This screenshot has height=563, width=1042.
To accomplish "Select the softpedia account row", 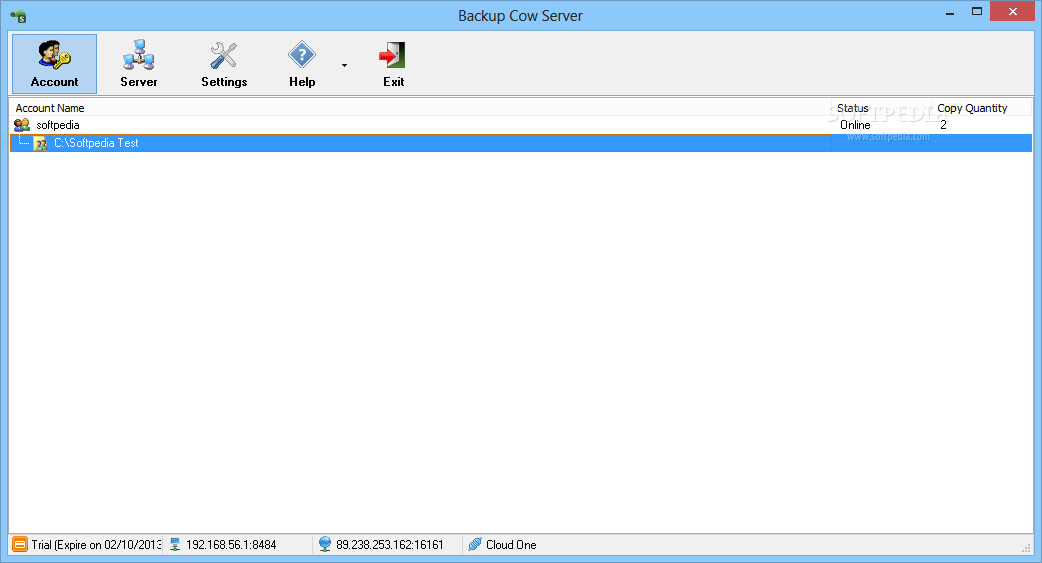I will tap(520, 125).
